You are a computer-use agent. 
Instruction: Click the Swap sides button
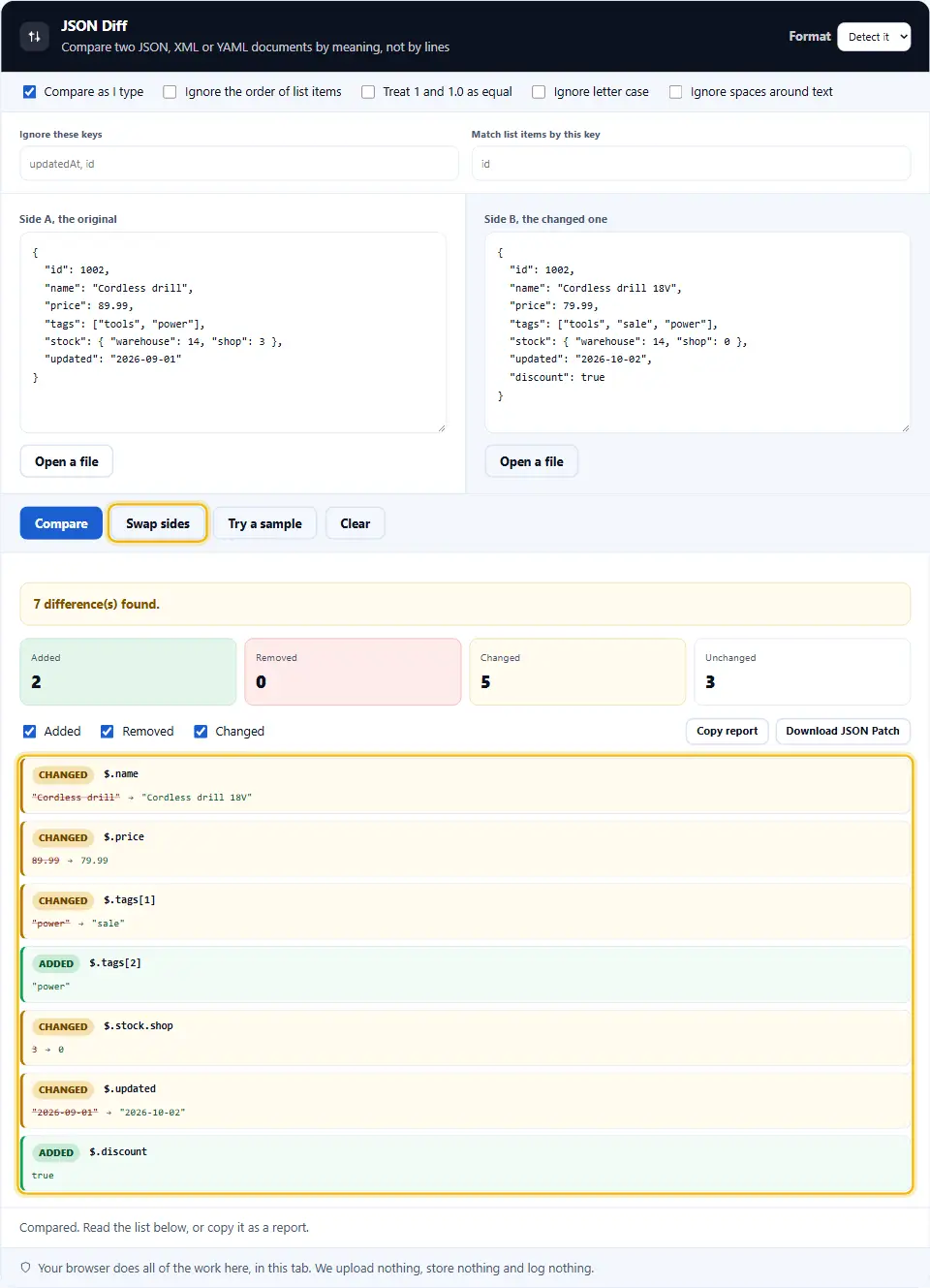coord(158,523)
